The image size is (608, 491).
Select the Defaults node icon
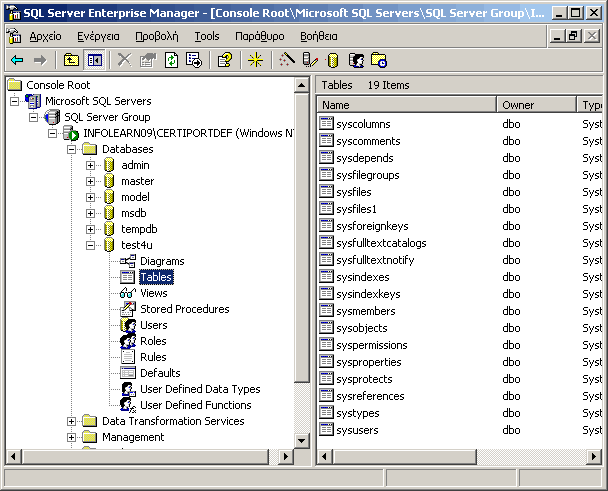tap(128, 373)
